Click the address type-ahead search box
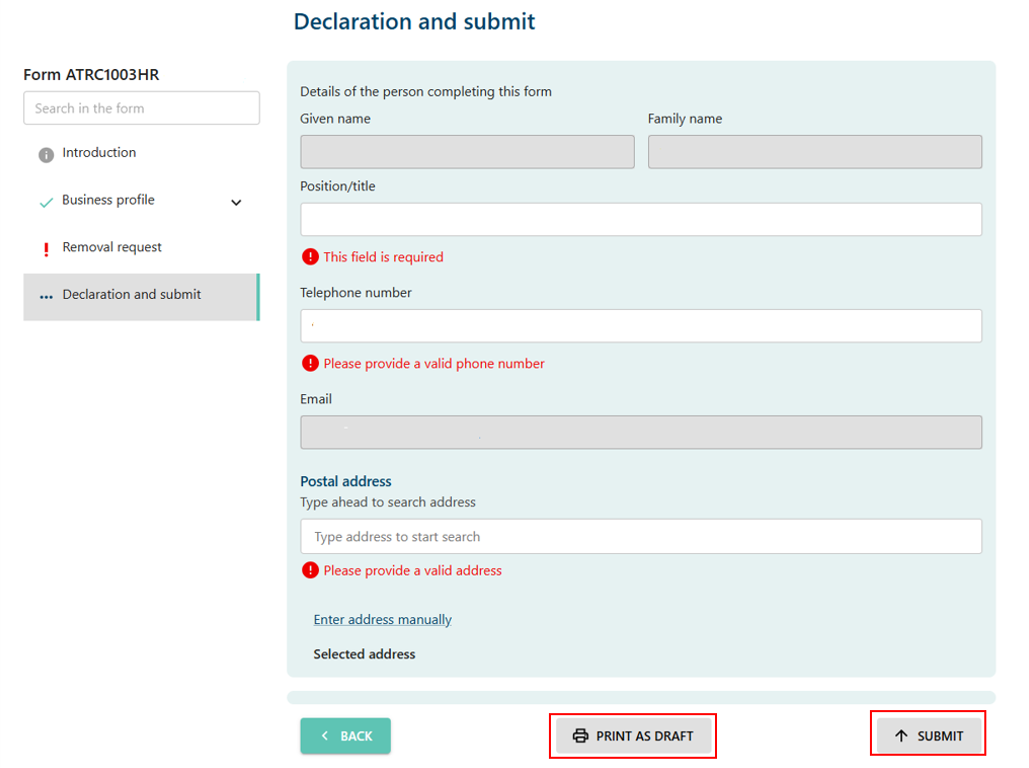Image resolution: width=1029 pixels, height=768 pixels. click(640, 536)
